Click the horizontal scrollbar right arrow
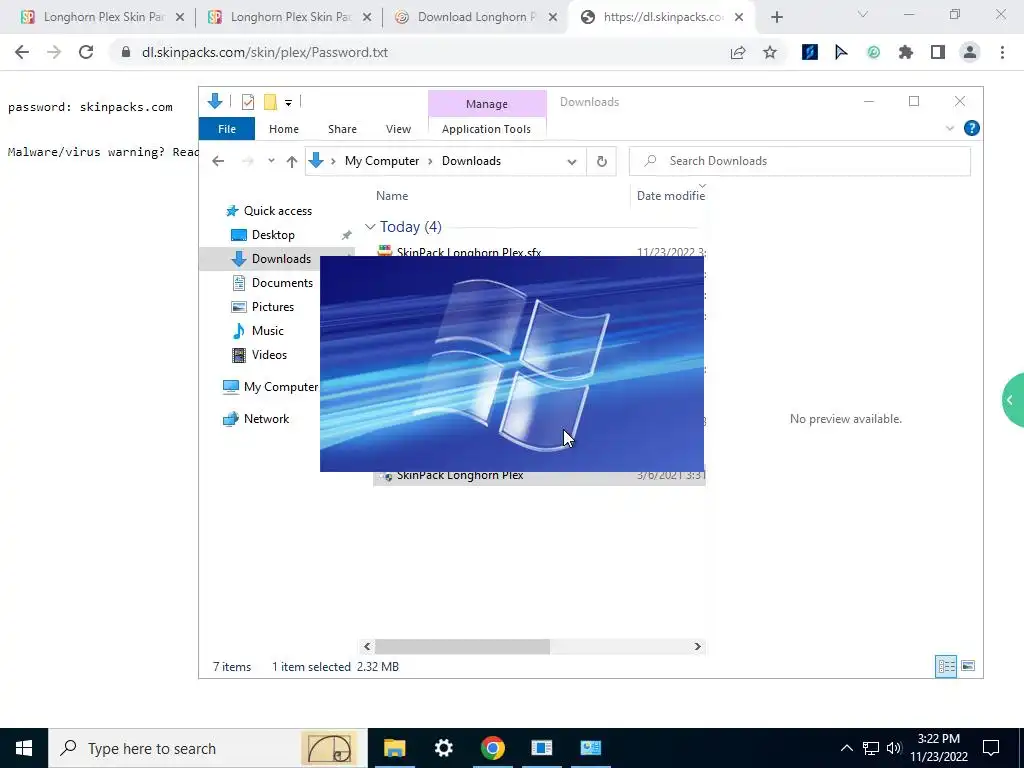Image resolution: width=1024 pixels, height=768 pixels. [x=697, y=647]
